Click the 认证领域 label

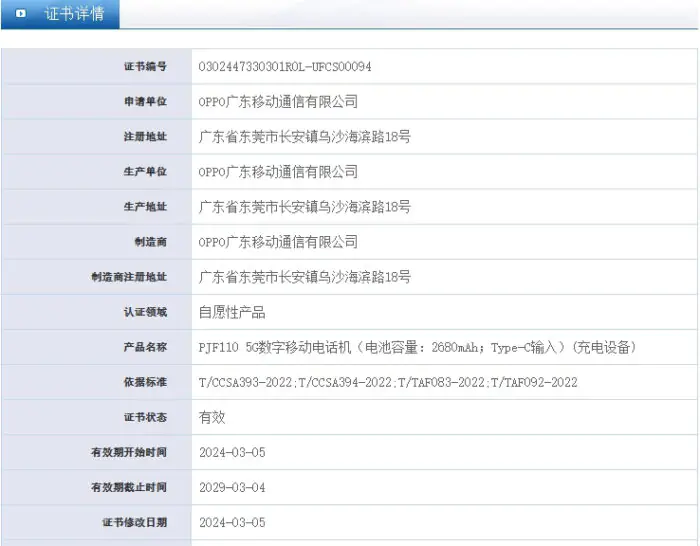145,312
